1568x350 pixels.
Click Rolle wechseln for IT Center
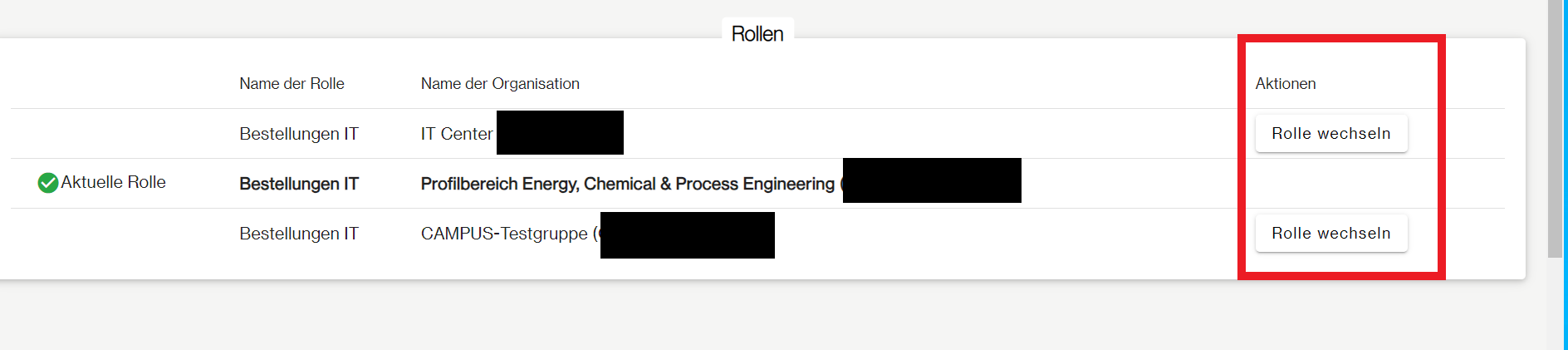tap(1330, 134)
